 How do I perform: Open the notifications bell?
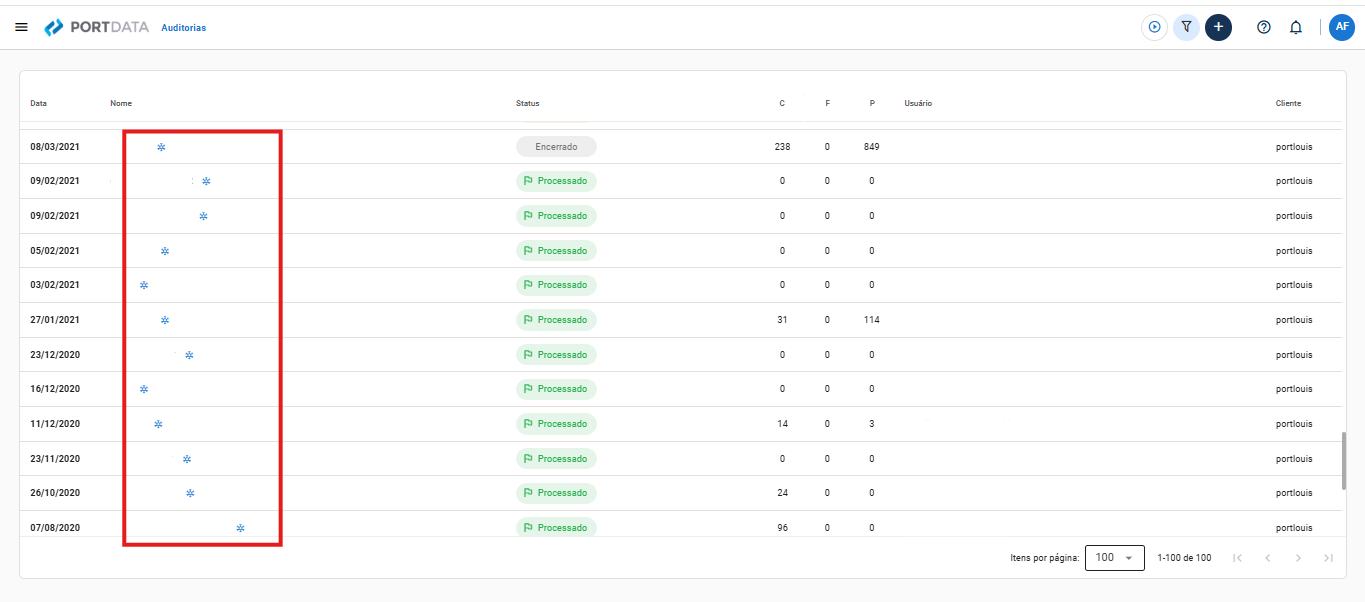click(x=1296, y=27)
